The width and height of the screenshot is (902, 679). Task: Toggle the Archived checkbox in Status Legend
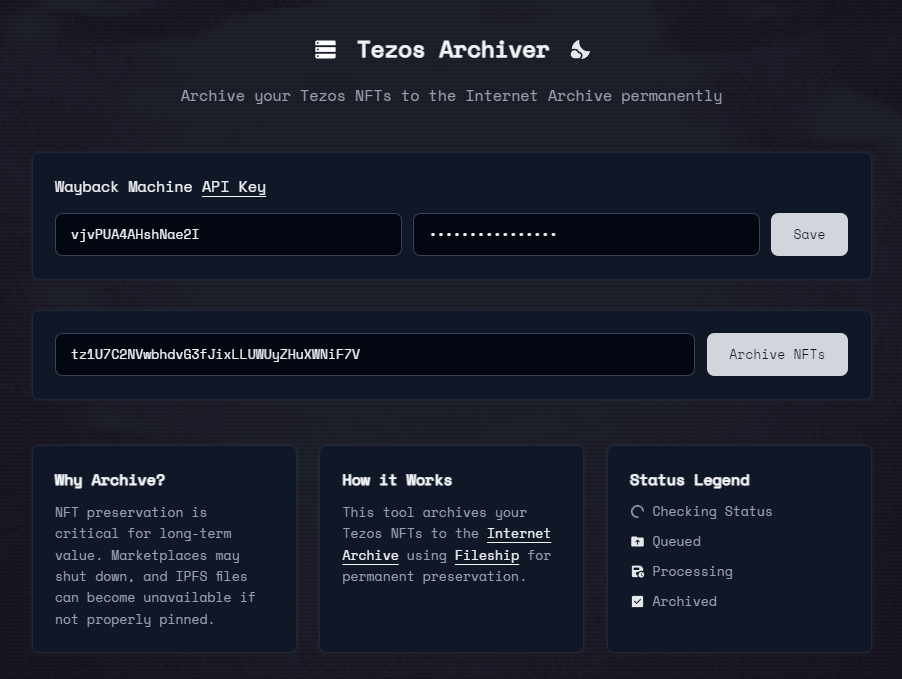click(x=637, y=601)
